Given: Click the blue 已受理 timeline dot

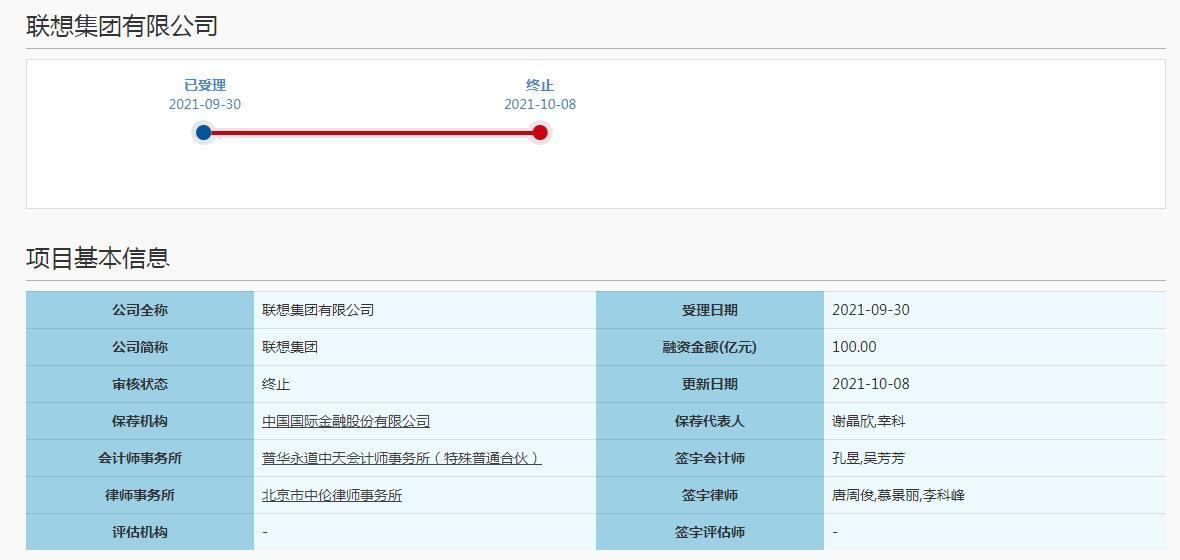Looking at the screenshot, I should click(x=203, y=133).
